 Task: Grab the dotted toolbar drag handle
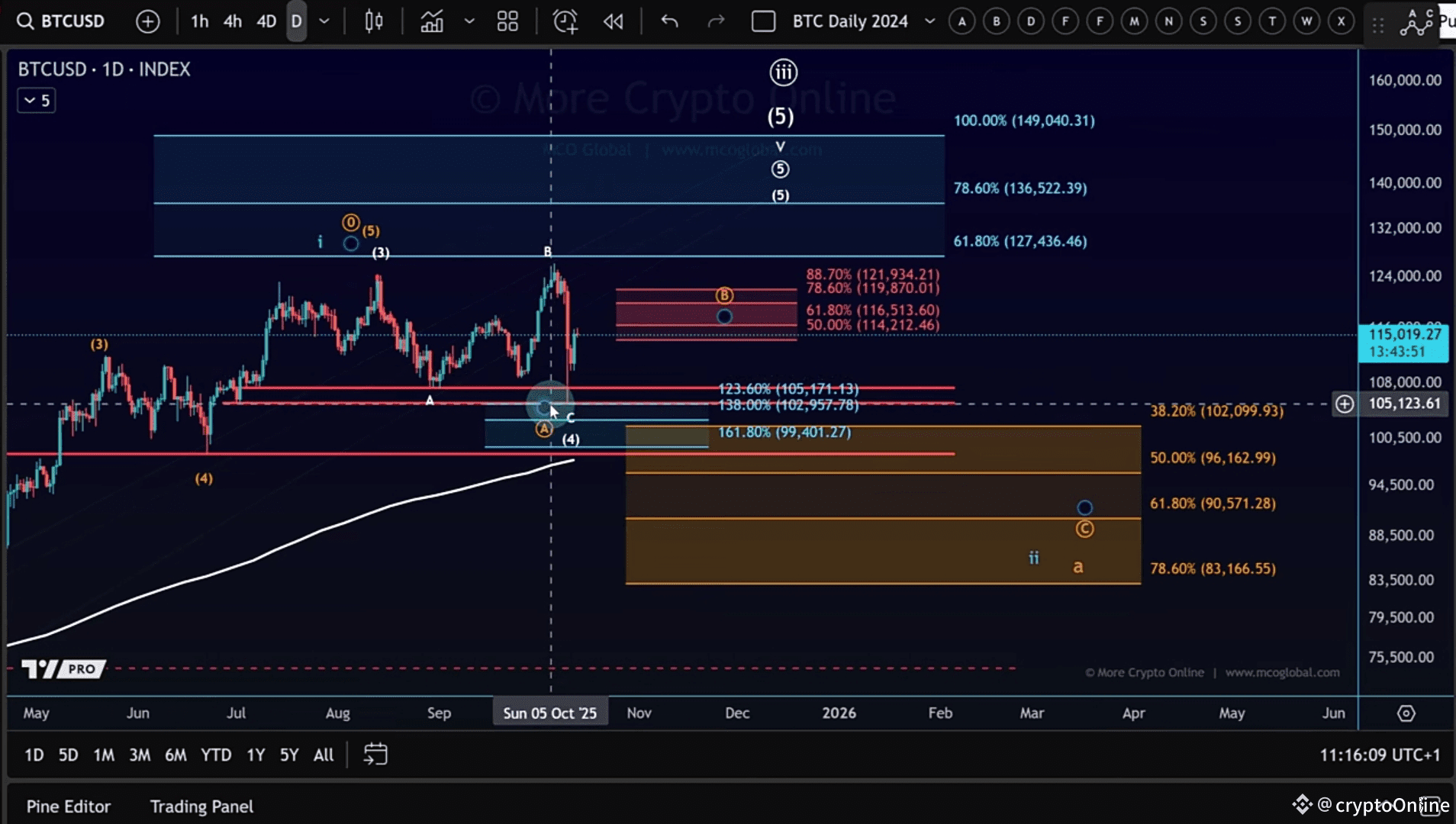[1378, 26]
